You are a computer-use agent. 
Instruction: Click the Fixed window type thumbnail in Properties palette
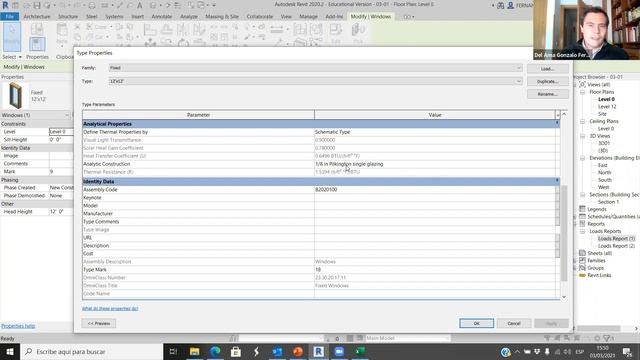[x=15, y=95]
